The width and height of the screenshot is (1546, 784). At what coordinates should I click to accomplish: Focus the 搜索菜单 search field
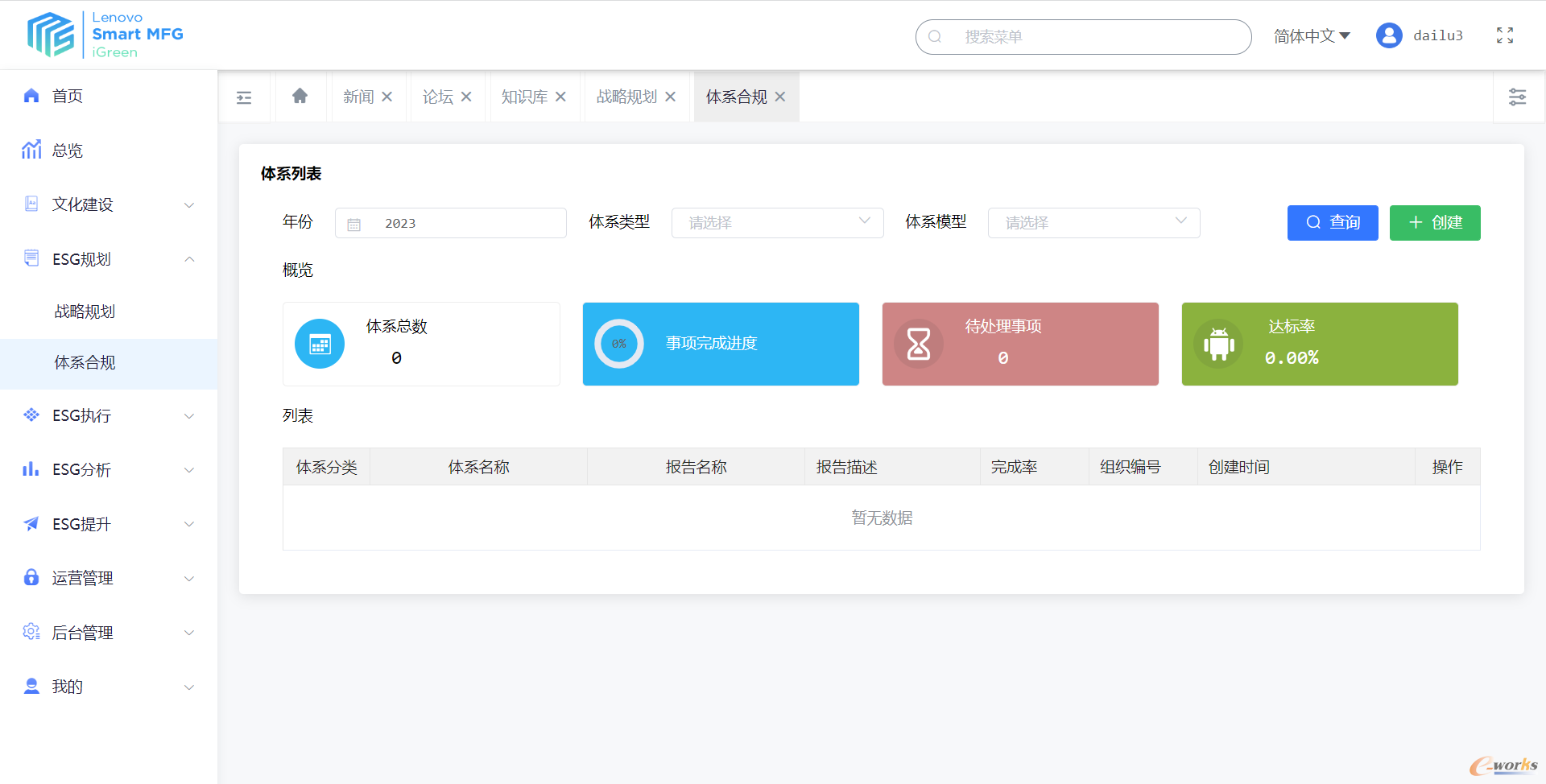1084,37
